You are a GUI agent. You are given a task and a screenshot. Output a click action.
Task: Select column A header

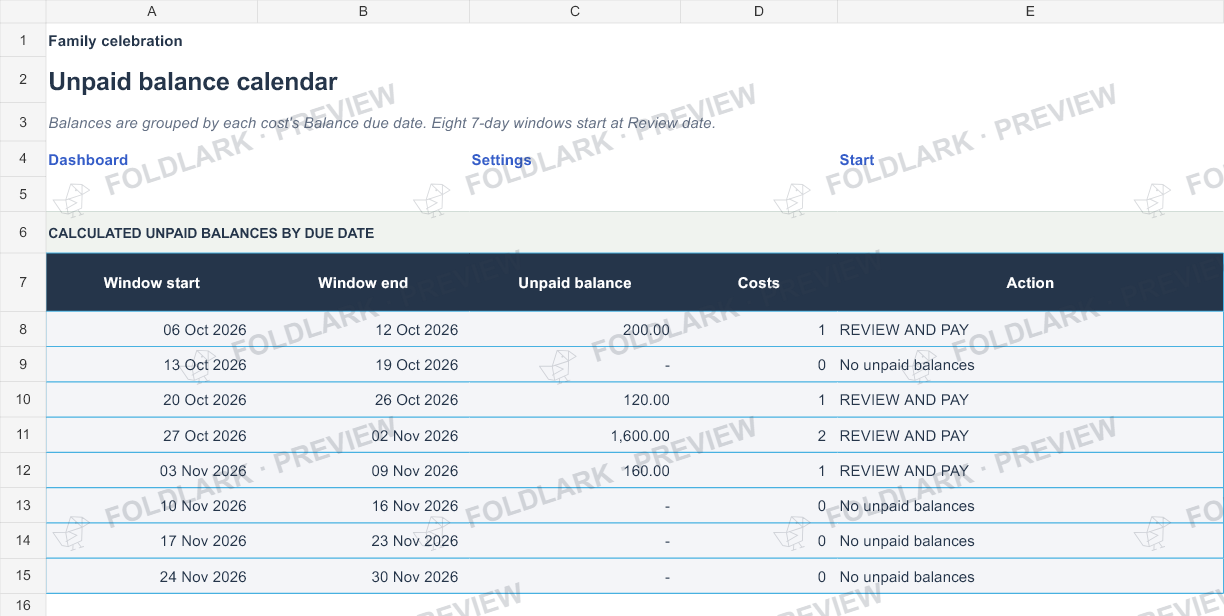pyautogui.click(x=152, y=11)
